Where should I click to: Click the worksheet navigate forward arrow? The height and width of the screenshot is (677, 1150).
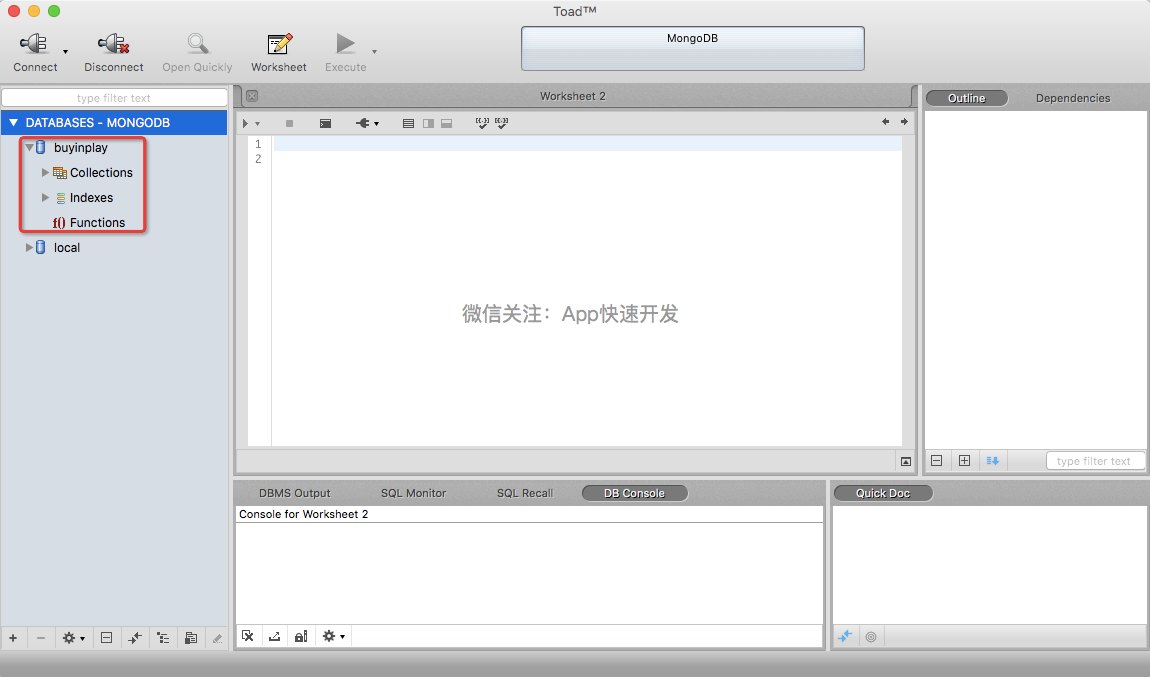904,122
